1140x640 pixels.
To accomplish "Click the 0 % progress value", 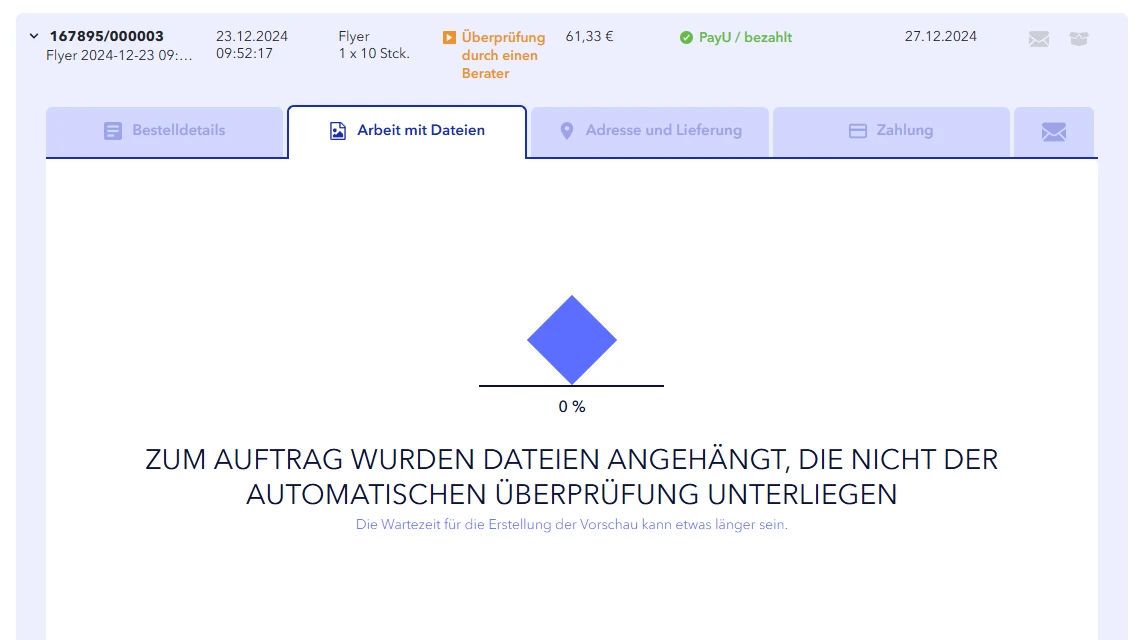I will pos(572,407).
